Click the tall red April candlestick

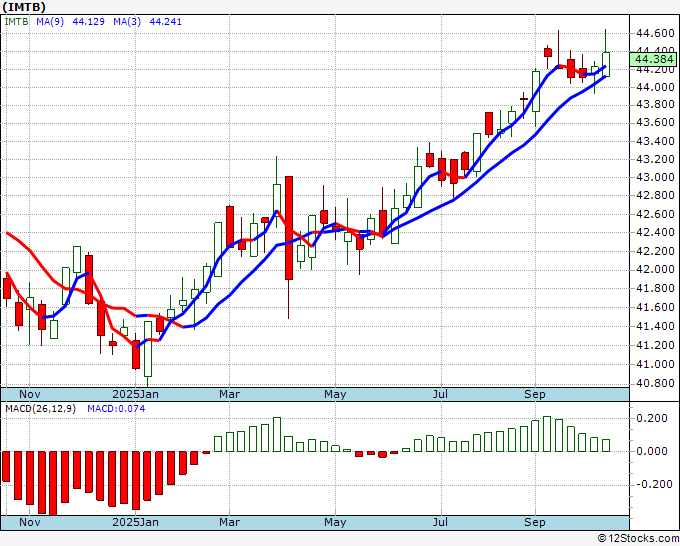point(289,228)
